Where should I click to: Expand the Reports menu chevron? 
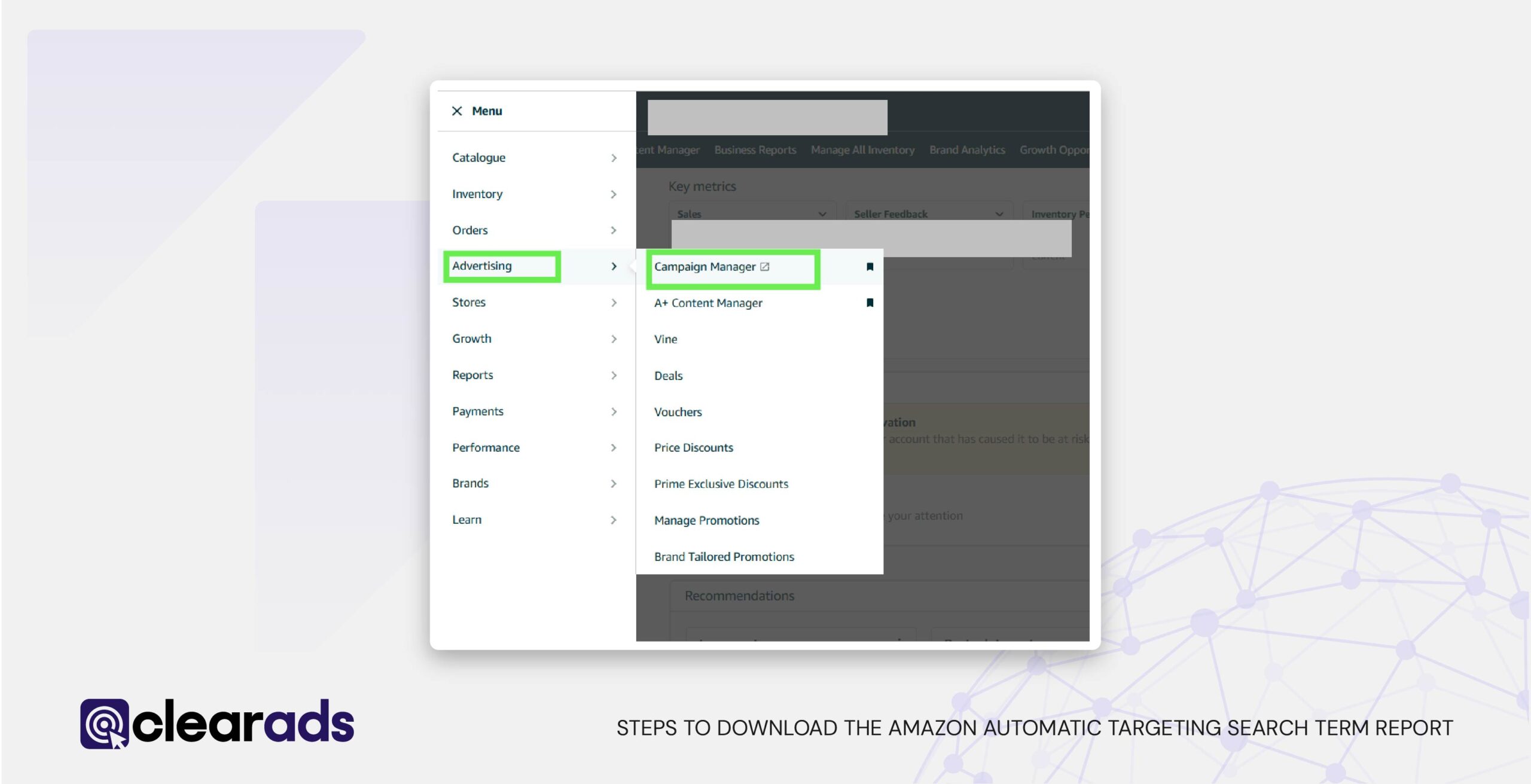[614, 375]
